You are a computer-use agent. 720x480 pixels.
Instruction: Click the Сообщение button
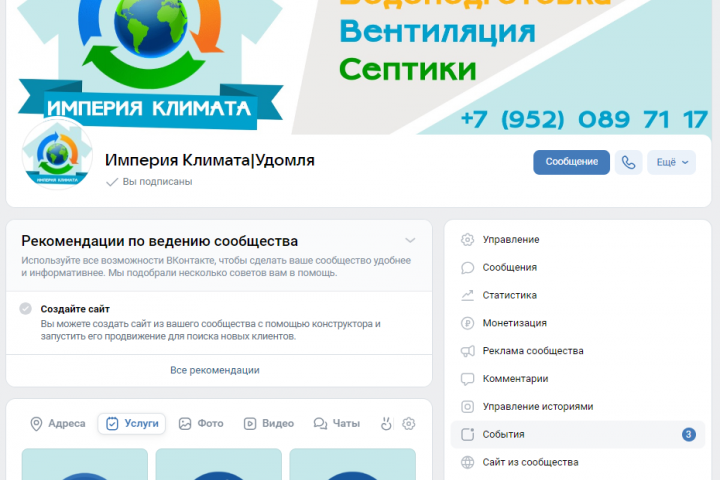click(x=571, y=162)
